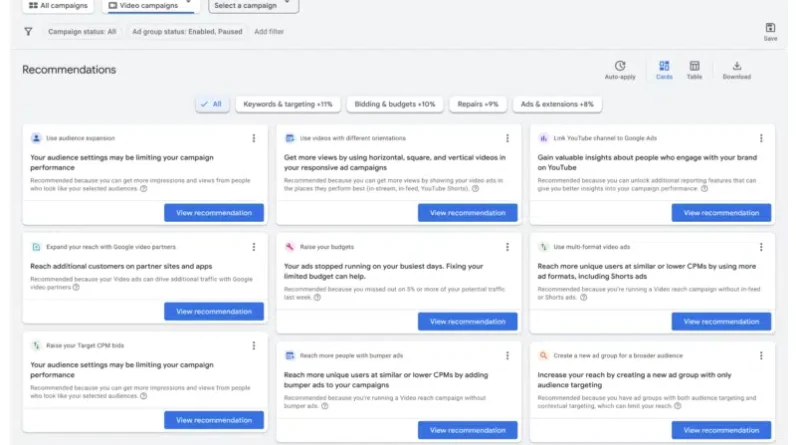
Task: Click the 'Reach more people with bumper ads' card icon
Action: tap(289, 356)
